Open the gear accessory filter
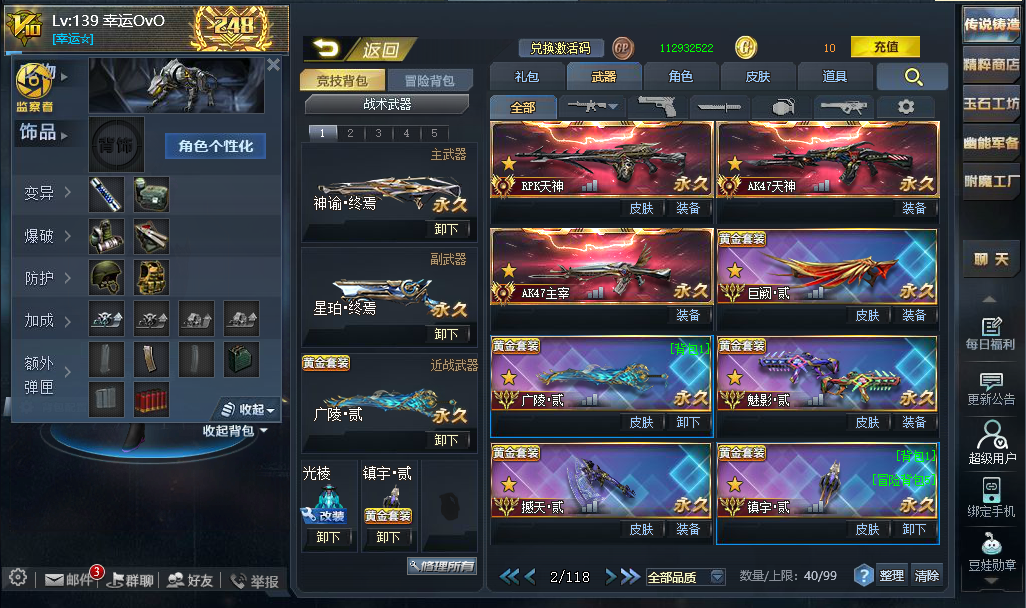The image size is (1026, 608). (906, 107)
